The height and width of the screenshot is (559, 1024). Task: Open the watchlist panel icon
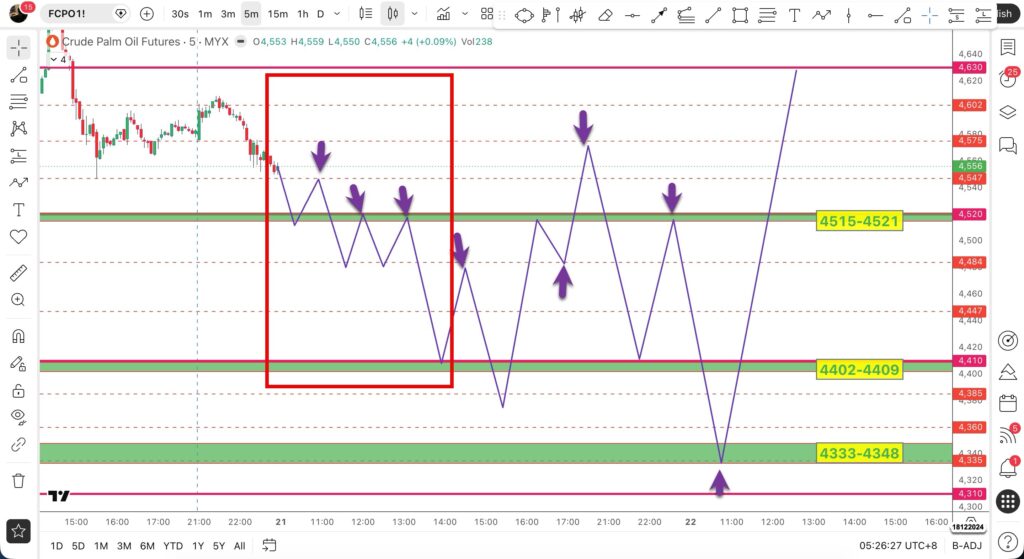tap(1008, 48)
